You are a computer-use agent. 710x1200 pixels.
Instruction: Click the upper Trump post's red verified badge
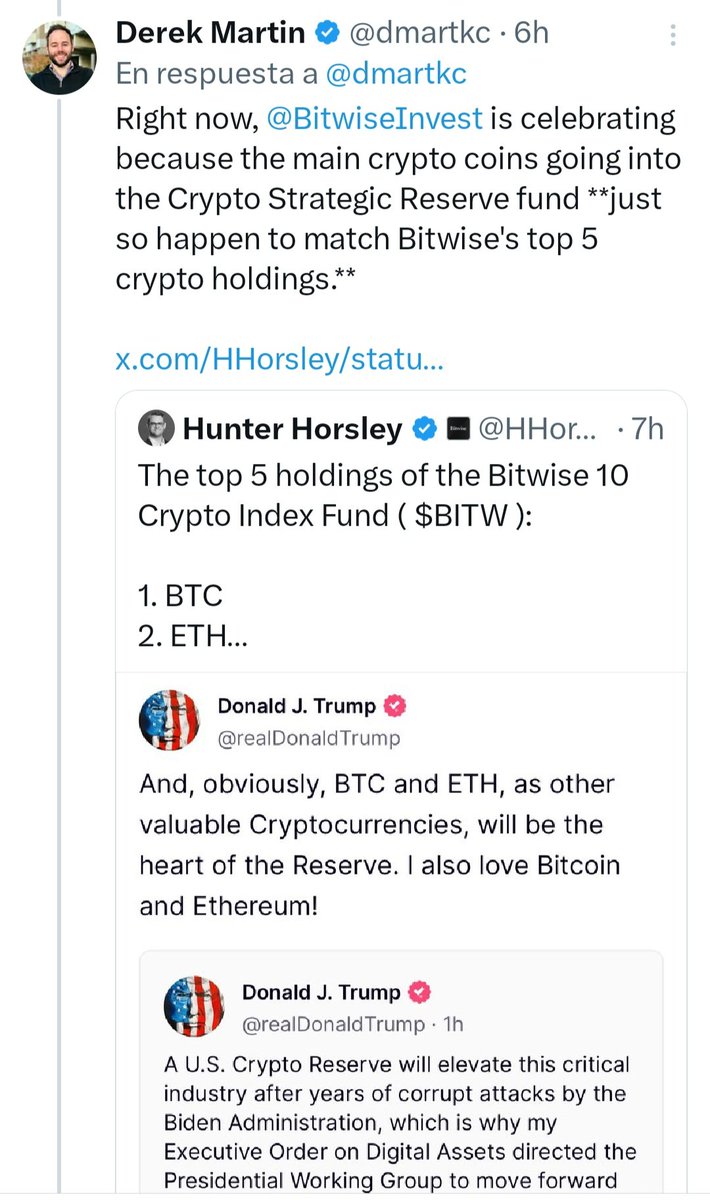coord(396,707)
